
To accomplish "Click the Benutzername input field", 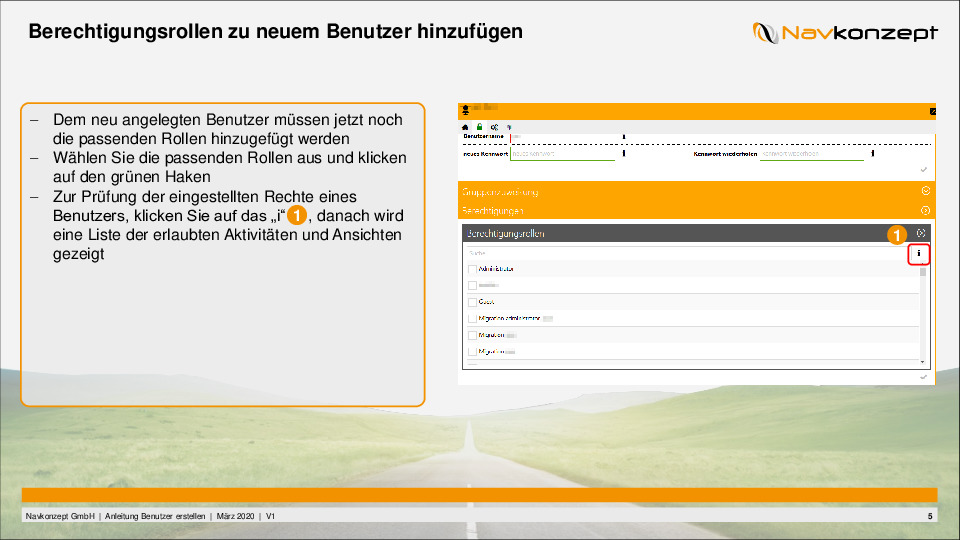I will [x=563, y=138].
